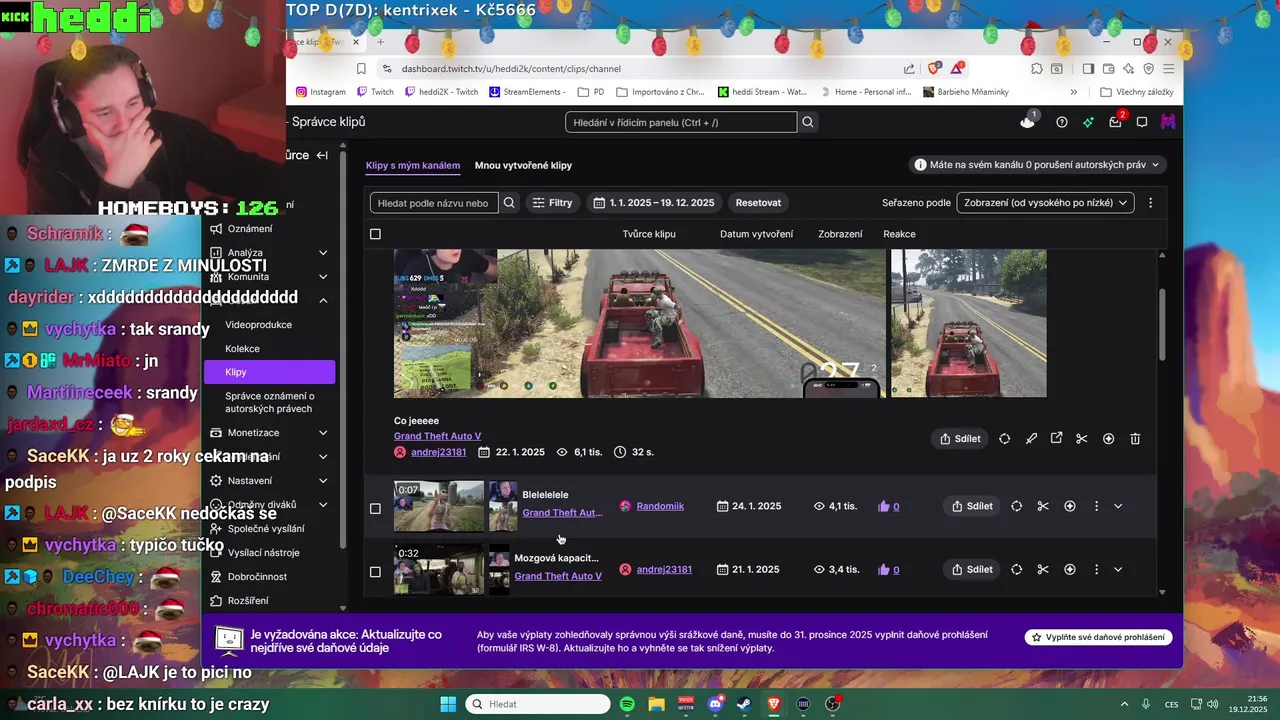
Task: Open Dobročinnost in the sidebar
Action: pos(257,577)
